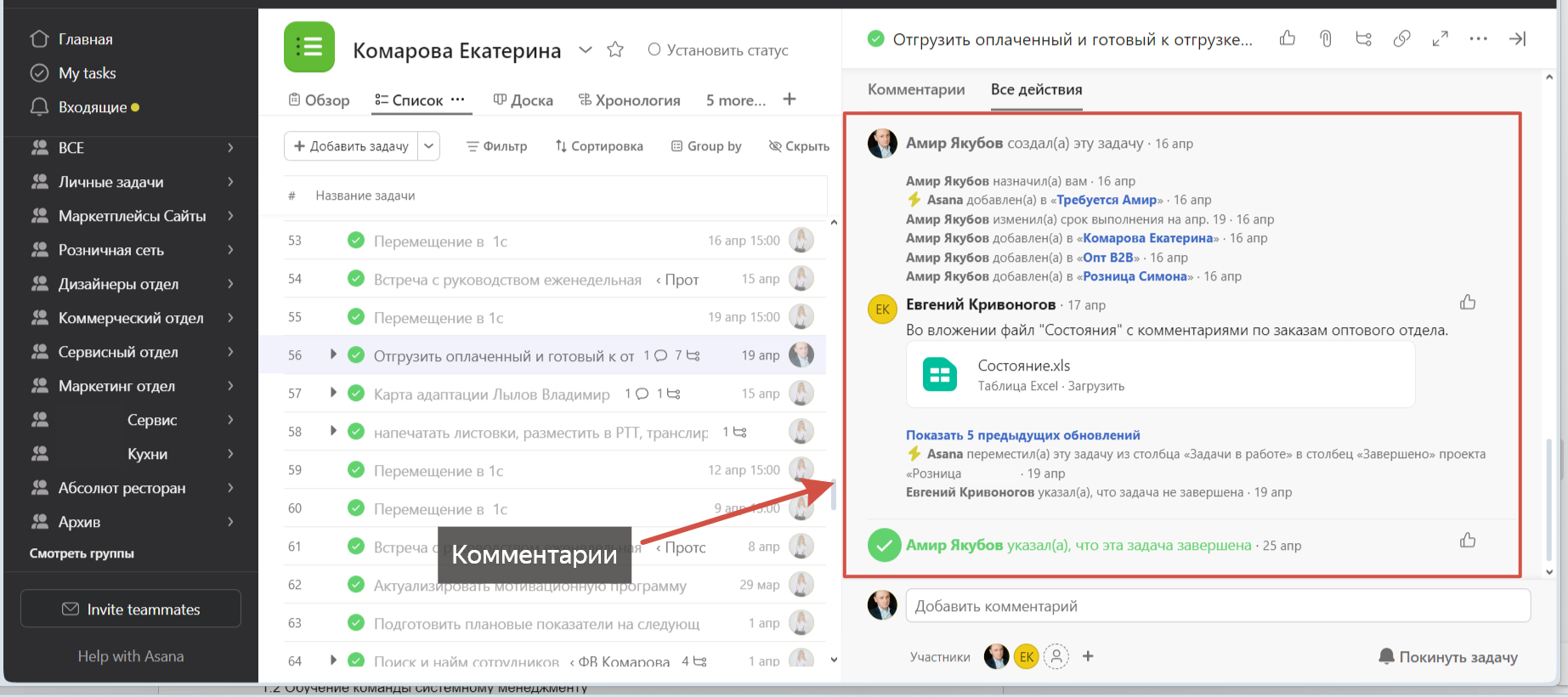Star the Комарова Екатерина project
Viewport: 1568px width, 697px height.
tap(615, 50)
